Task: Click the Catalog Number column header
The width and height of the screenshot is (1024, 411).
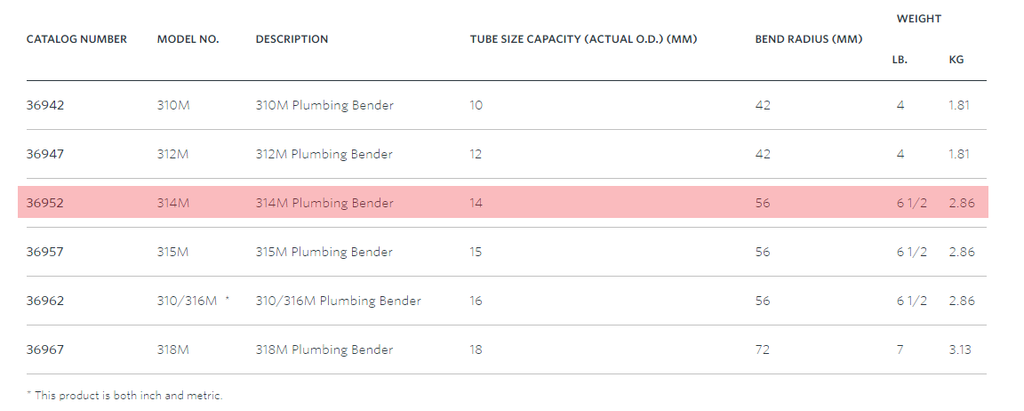Action: pos(76,40)
